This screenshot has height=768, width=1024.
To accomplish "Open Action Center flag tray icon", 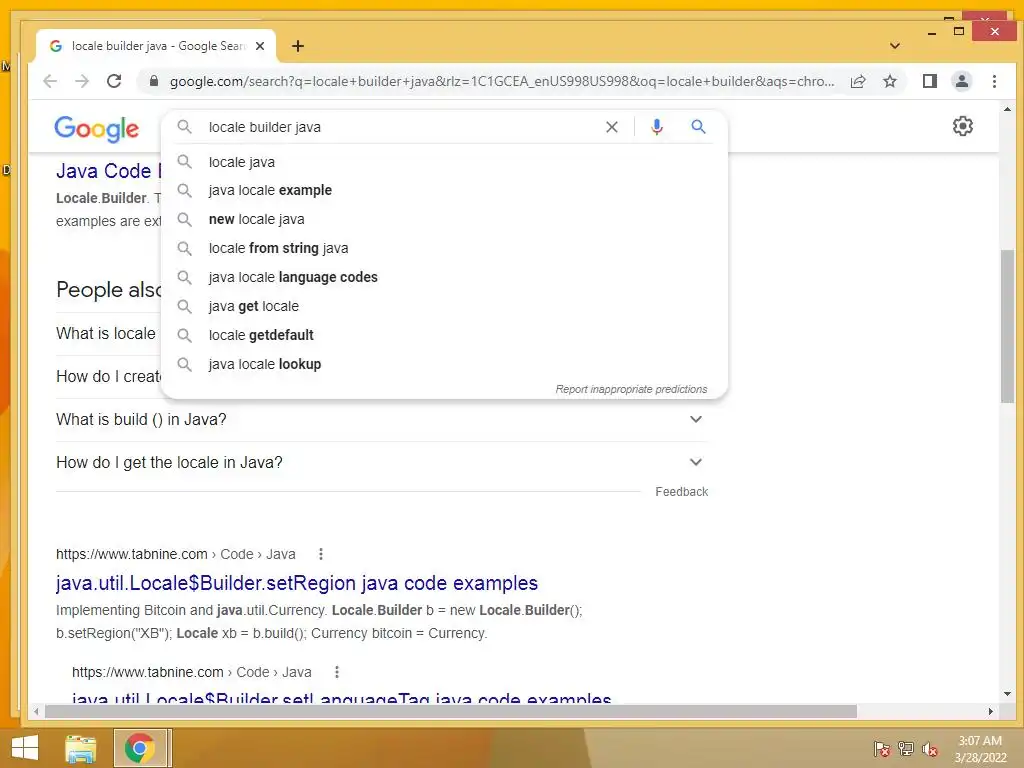I will click(x=882, y=749).
